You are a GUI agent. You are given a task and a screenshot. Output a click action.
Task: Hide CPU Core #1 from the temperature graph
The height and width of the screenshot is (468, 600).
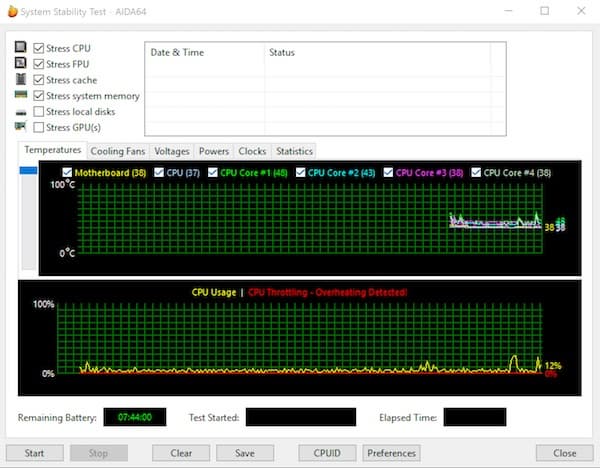click(x=213, y=172)
